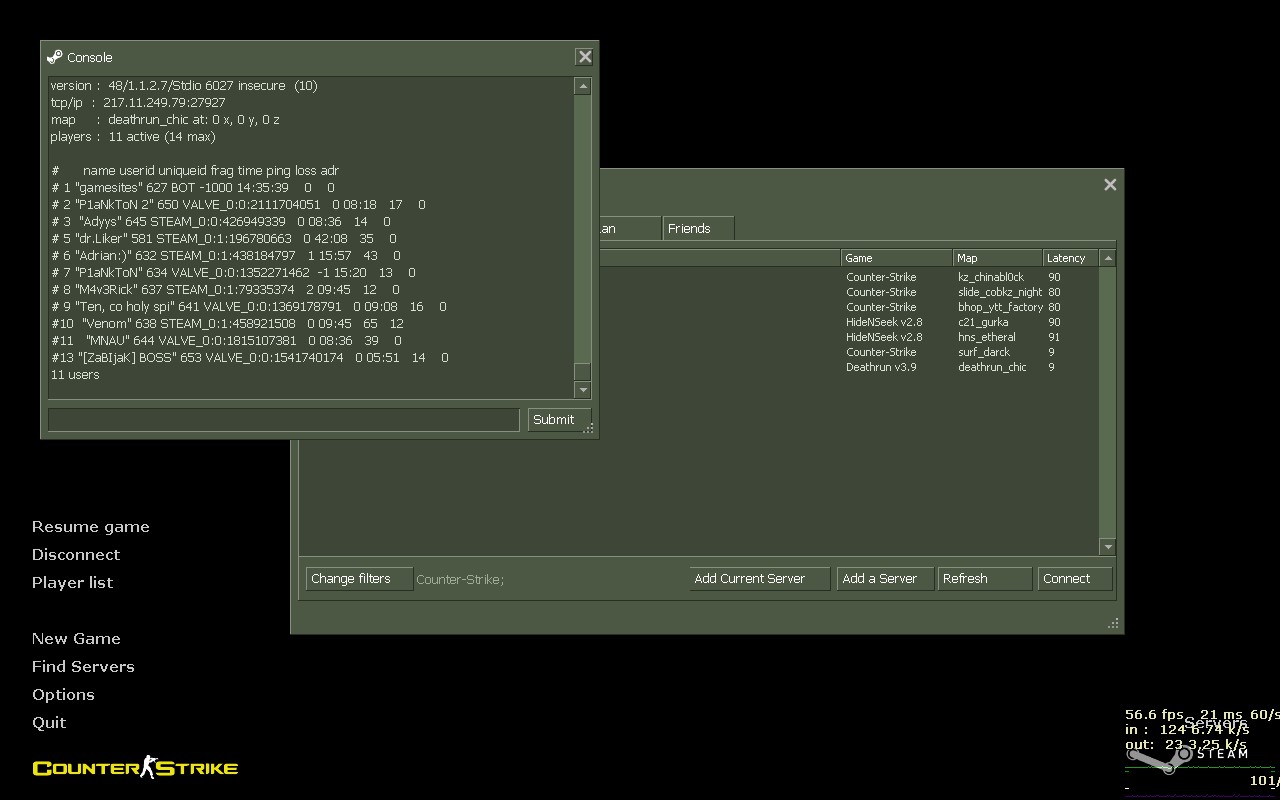
Task: Click the Console command input field
Action: click(284, 419)
